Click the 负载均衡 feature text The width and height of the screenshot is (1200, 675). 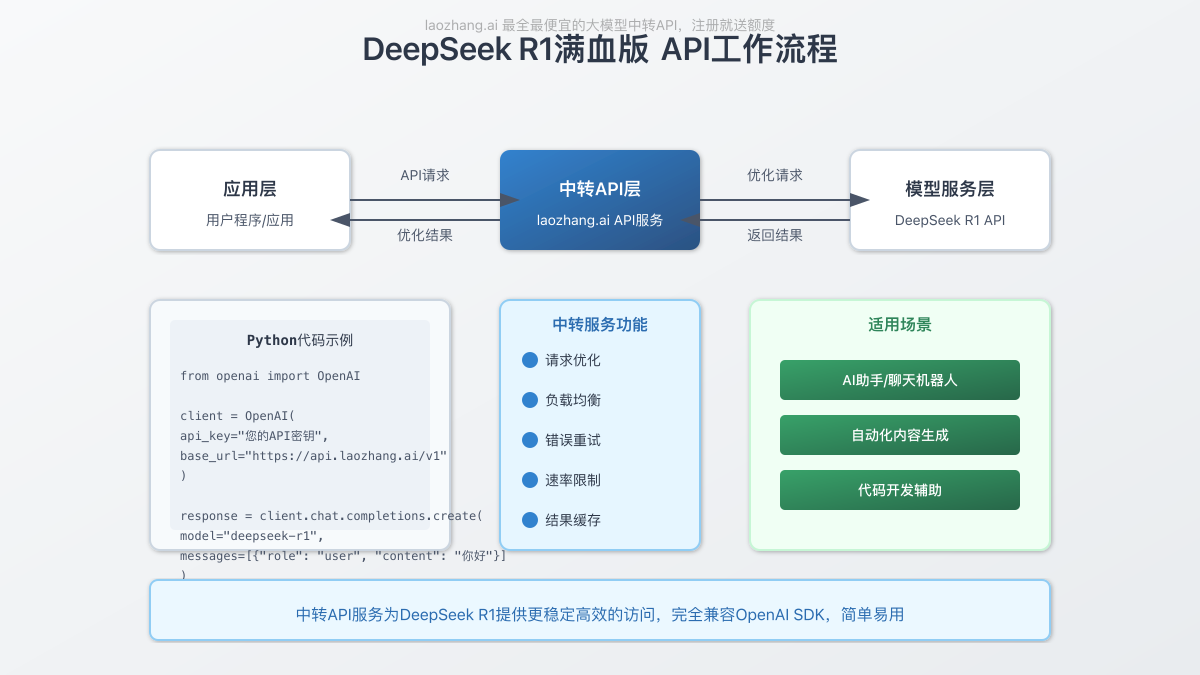(573, 400)
